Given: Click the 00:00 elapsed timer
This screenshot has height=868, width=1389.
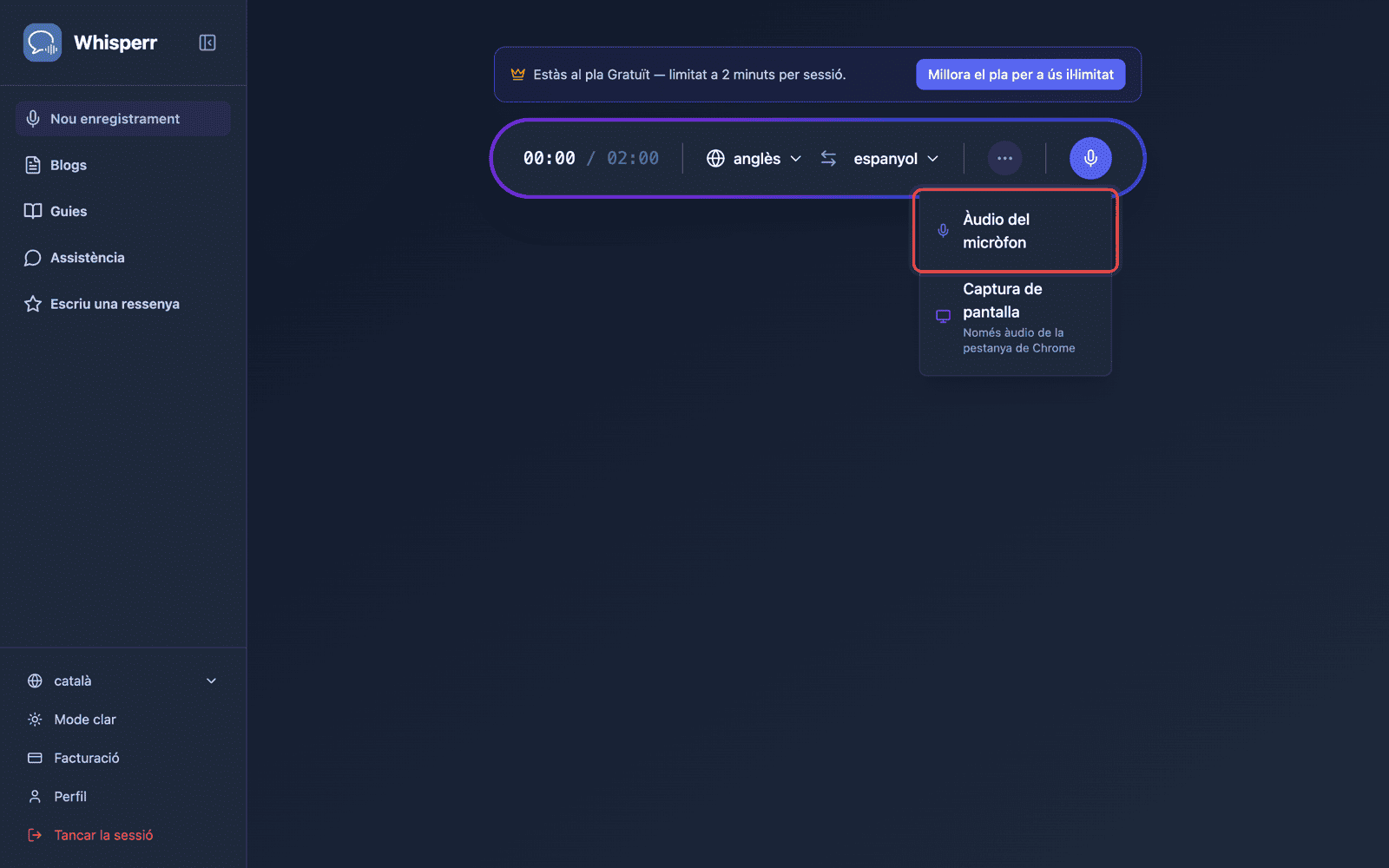Looking at the screenshot, I should (x=550, y=158).
